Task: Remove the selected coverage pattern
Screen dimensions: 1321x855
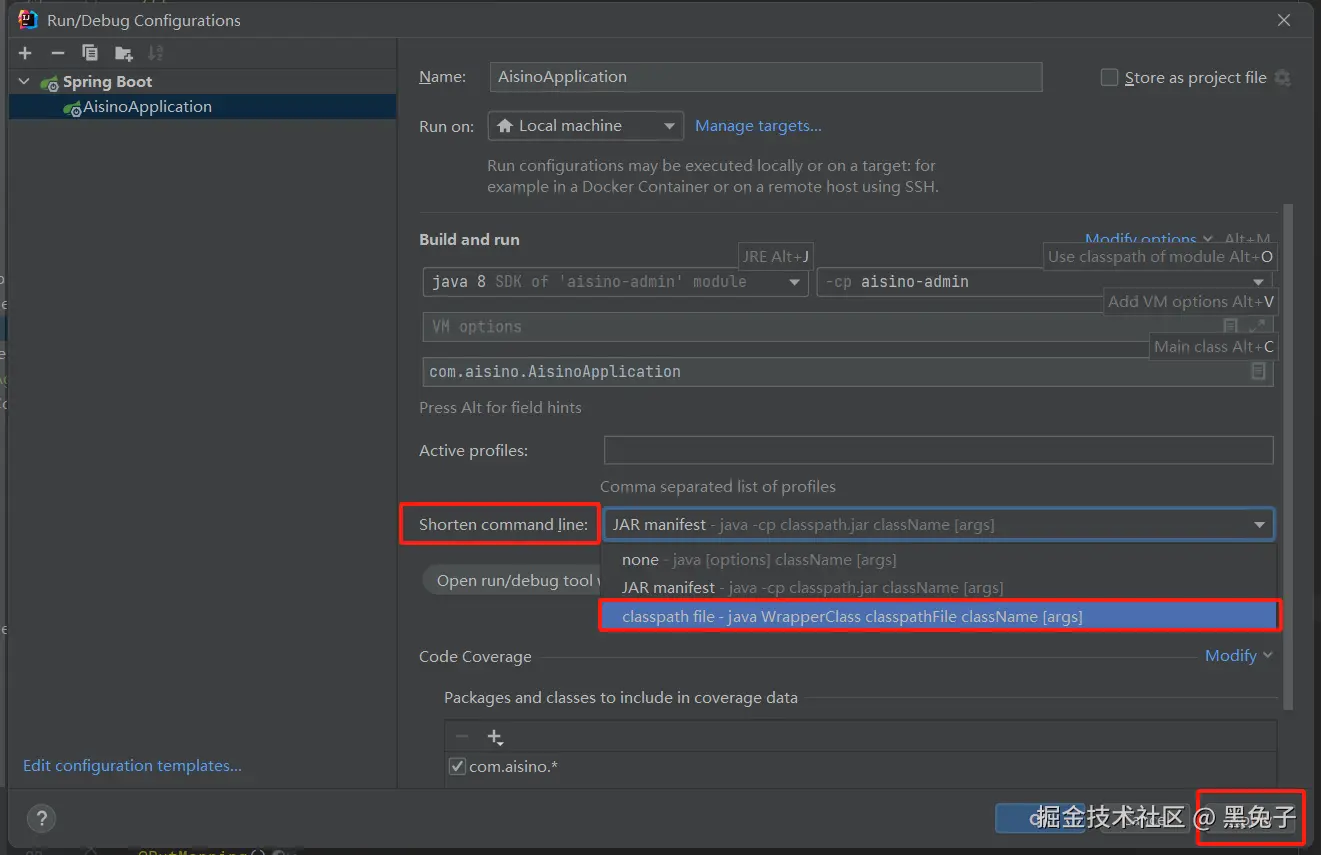Action: [x=462, y=737]
